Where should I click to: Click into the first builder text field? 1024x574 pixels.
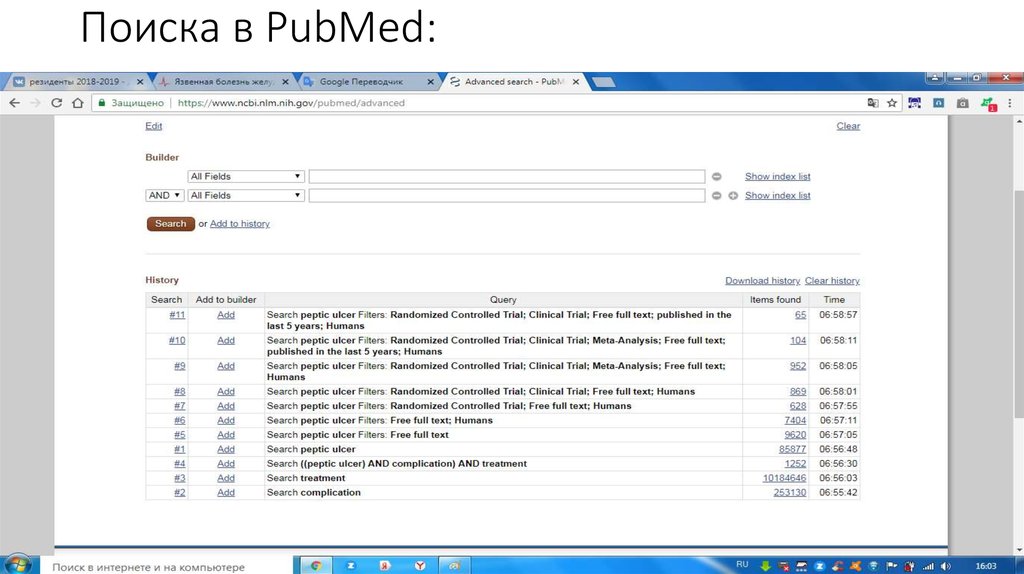point(507,176)
